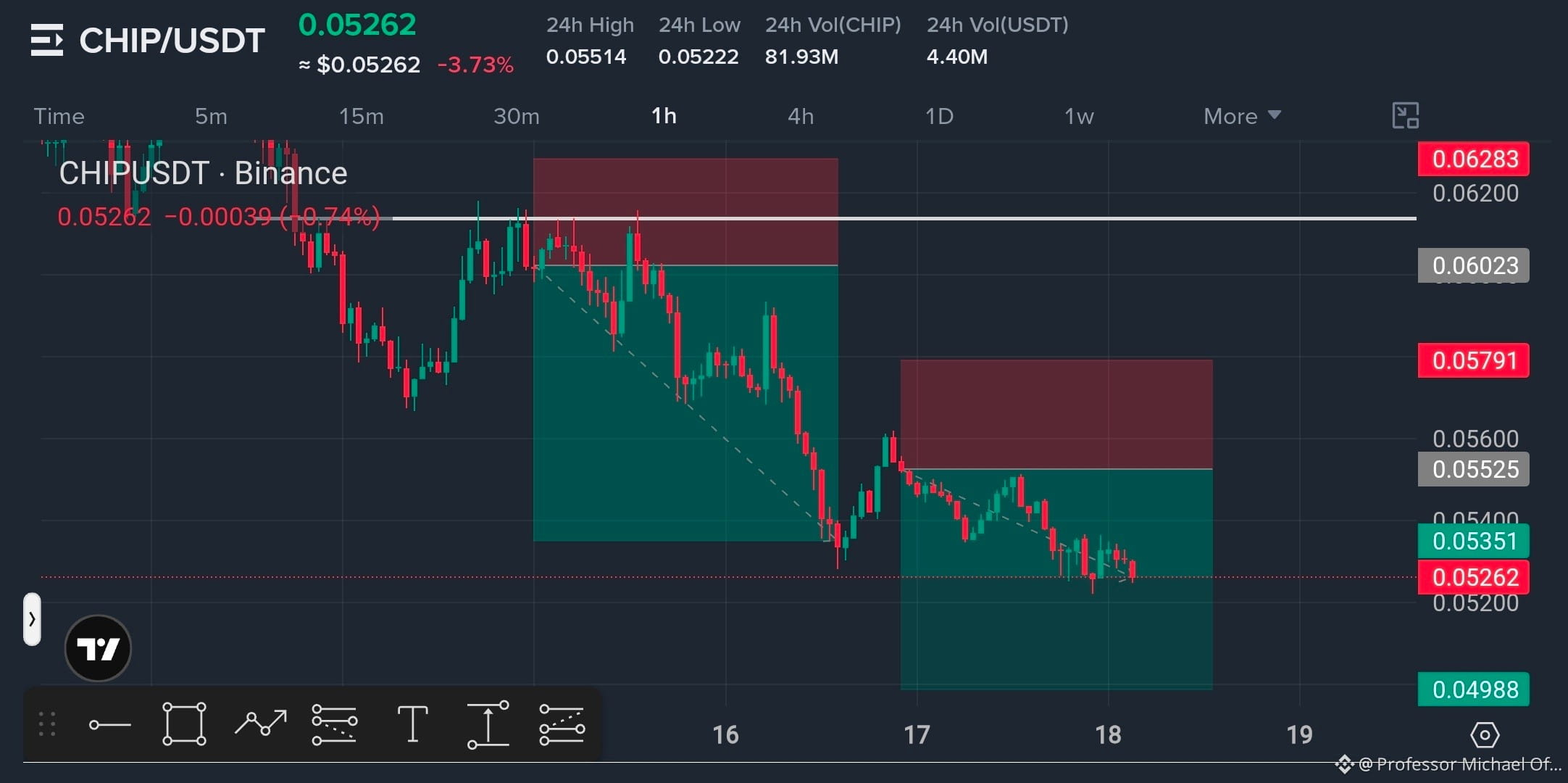
Task: Open the TradingView logo link
Action: pyautogui.click(x=98, y=648)
